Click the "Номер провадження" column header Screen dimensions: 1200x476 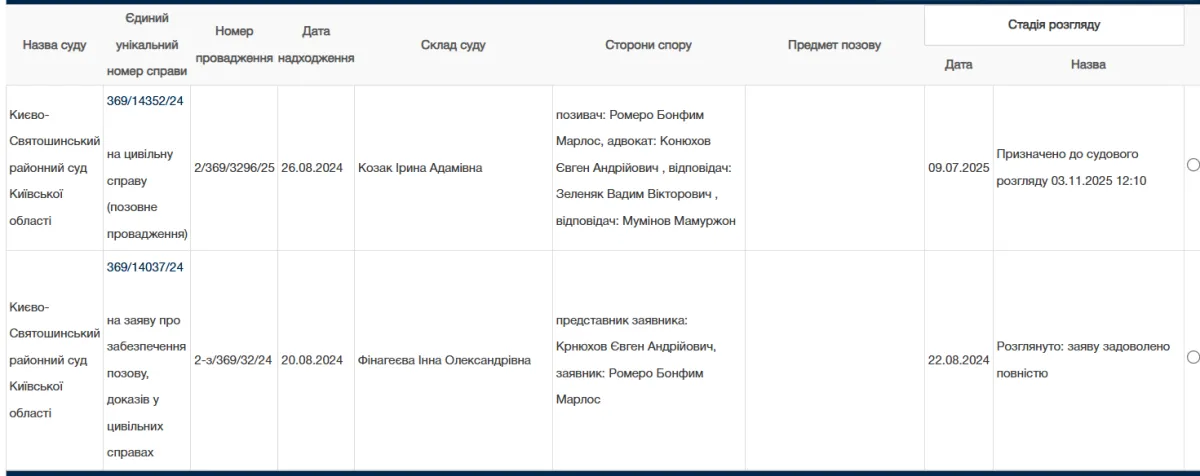[234, 45]
